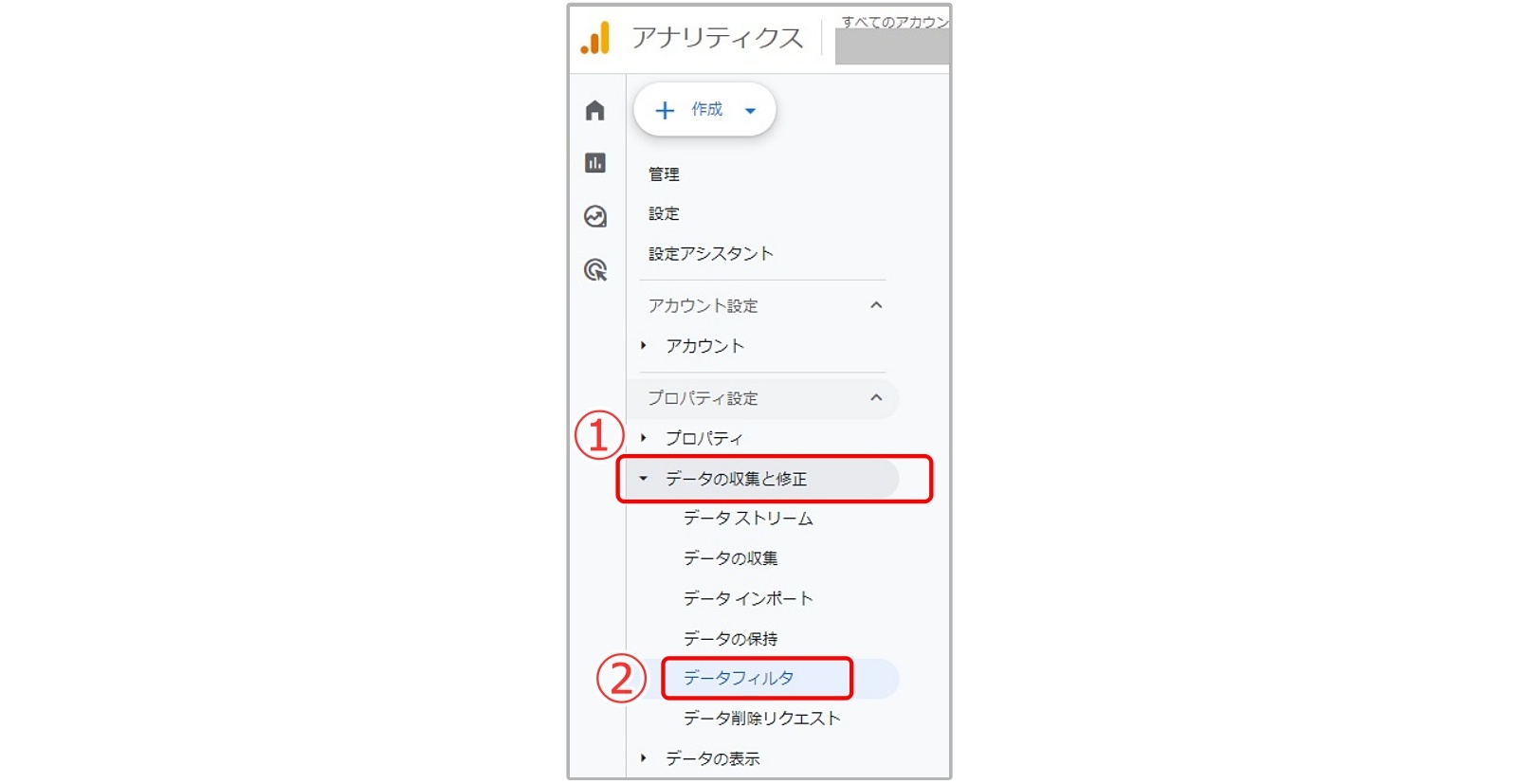Click the 設定アシスタント link

[x=711, y=254]
